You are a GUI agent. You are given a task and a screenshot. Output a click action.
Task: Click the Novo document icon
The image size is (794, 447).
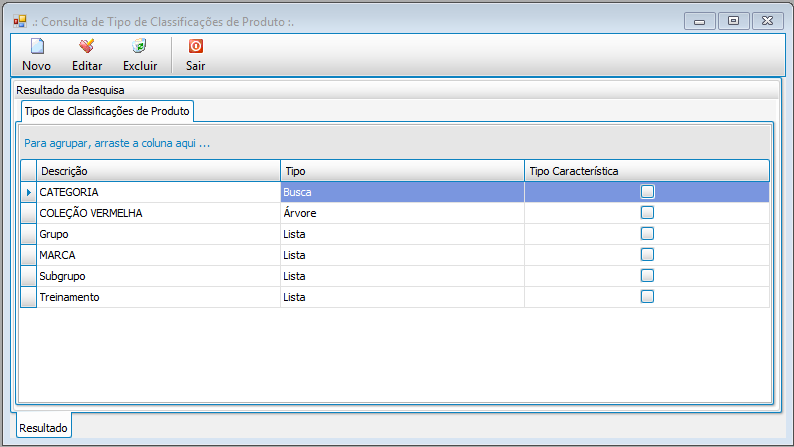click(37, 46)
